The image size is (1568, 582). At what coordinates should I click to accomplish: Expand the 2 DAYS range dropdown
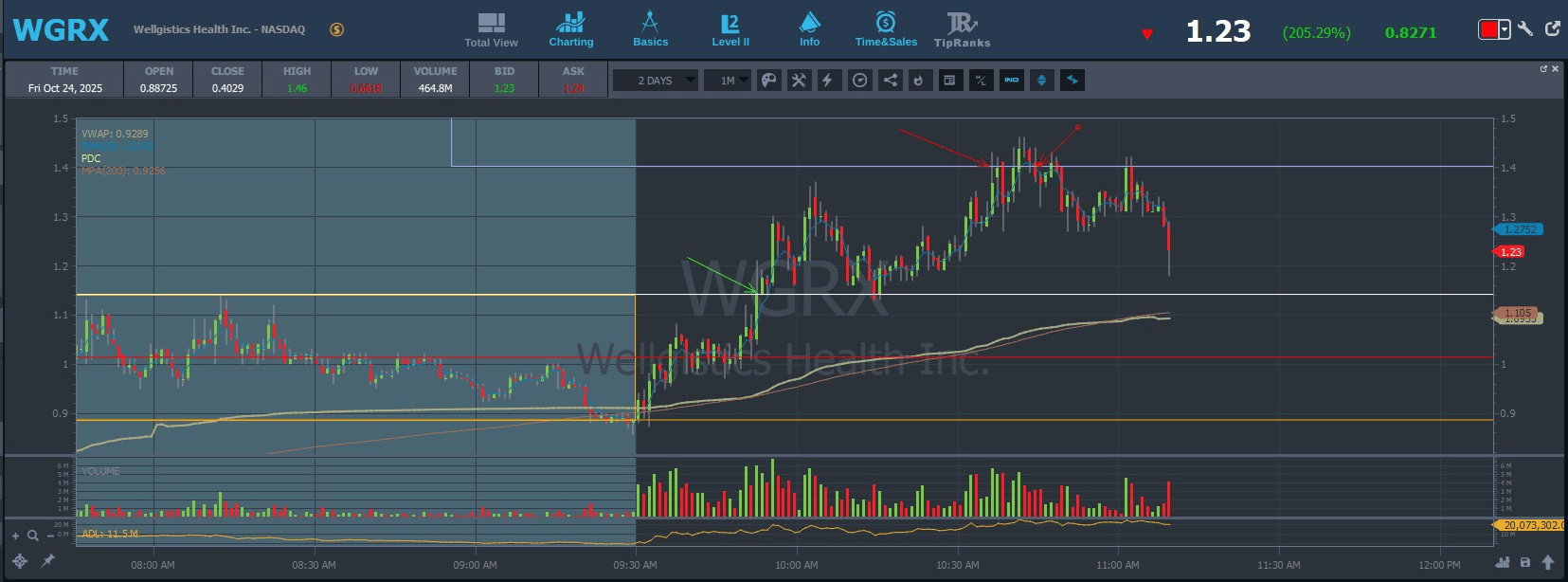coord(656,81)
